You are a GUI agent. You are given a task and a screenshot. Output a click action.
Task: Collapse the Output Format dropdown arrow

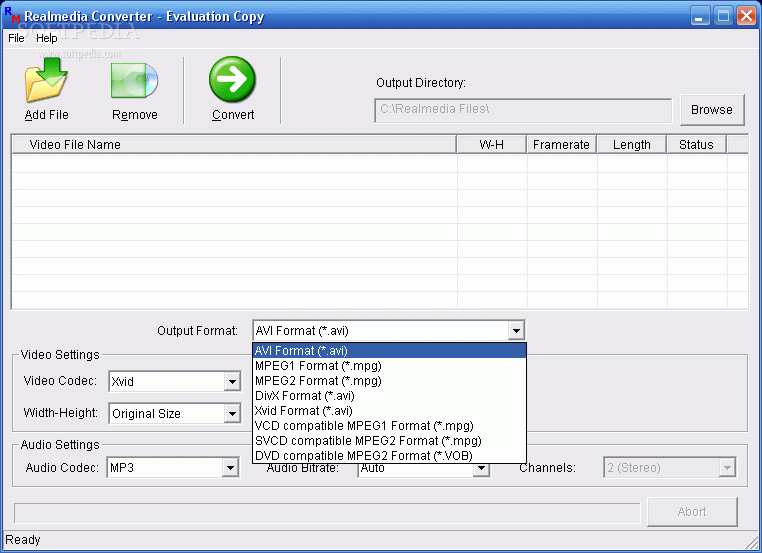pos(516,331)
